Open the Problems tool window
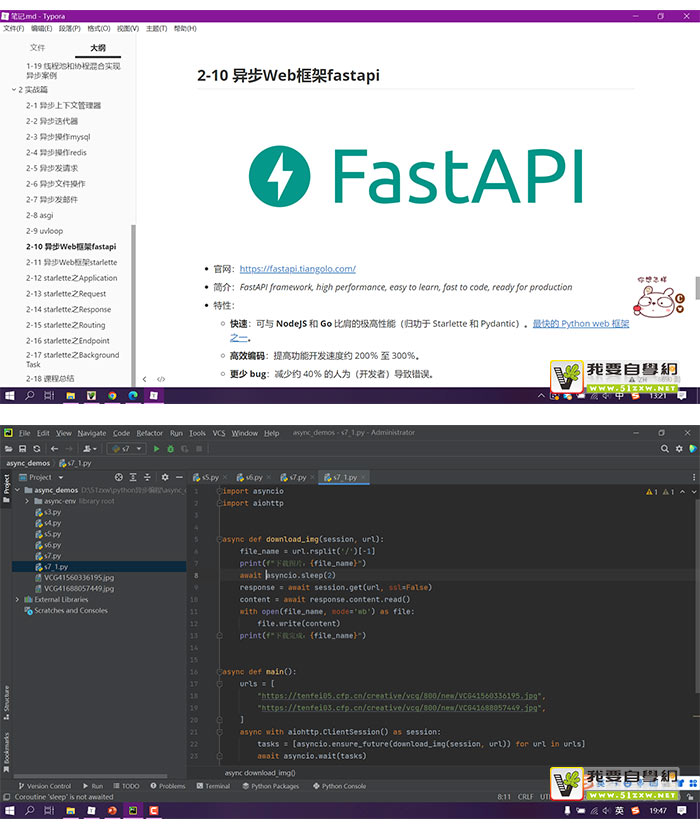Screen dimensions: 700x829 pos(168,786)
